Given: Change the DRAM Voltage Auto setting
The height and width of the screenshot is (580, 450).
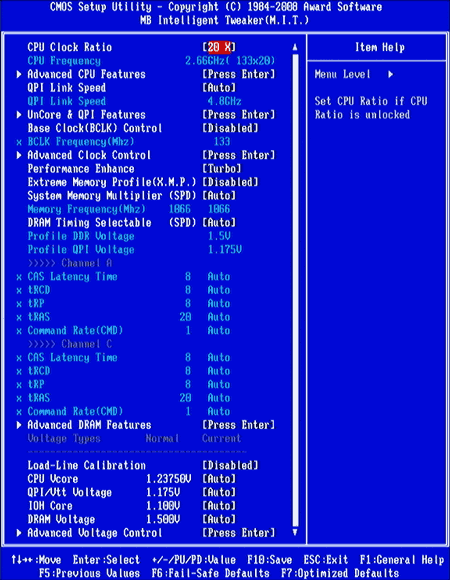Looking at the screenshot, I should tap(219, 519).
